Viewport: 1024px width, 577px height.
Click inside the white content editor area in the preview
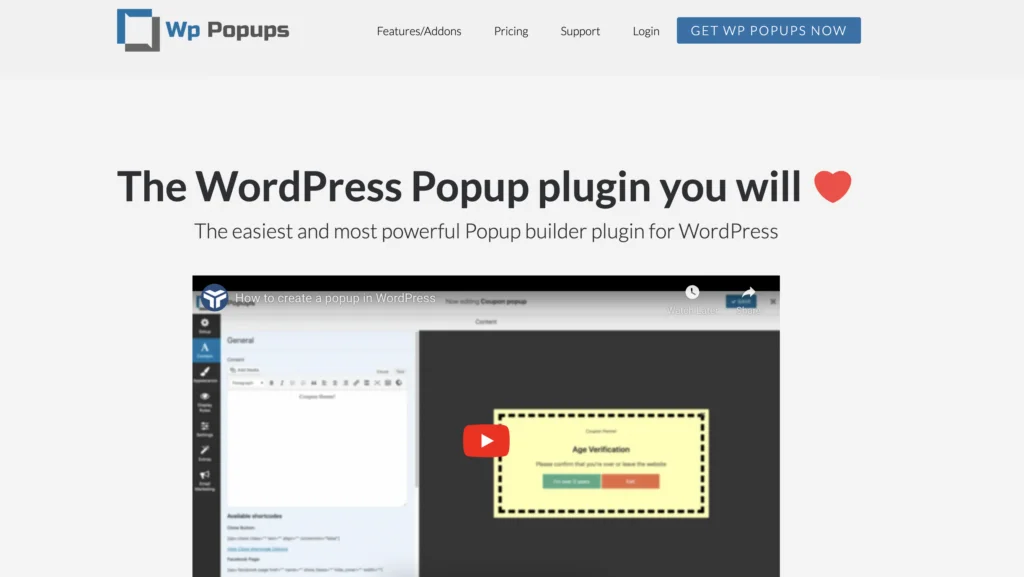317,447
